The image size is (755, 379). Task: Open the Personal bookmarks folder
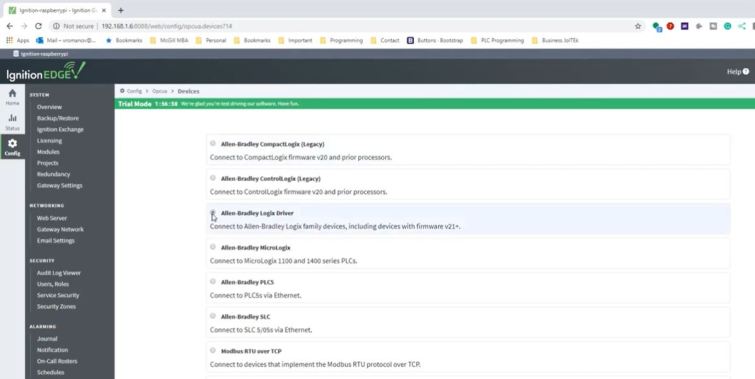(x=210, y=40)
